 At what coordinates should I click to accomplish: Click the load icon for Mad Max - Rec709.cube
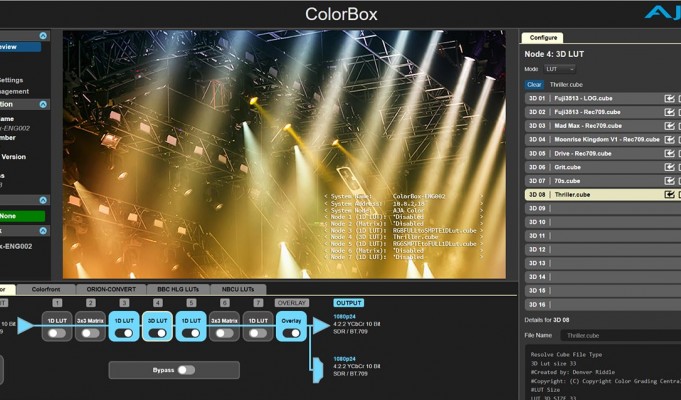[x=669, y=126]
